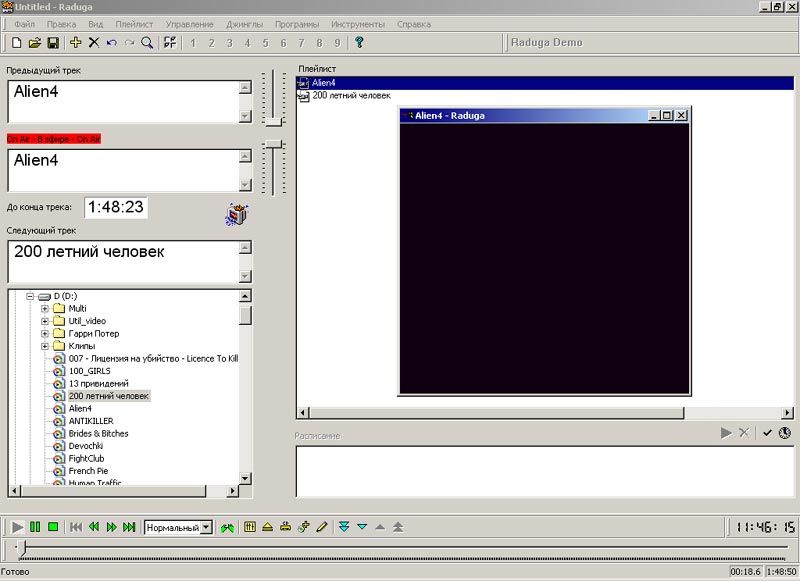Image resolution: width=800 pixels, height=581 pixels.
Task: Fast forward with the double right arrows
Action: (112, 527)
